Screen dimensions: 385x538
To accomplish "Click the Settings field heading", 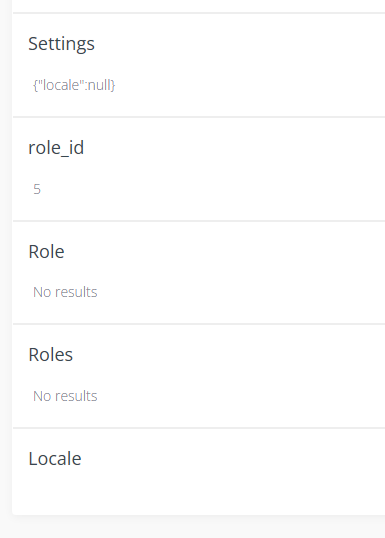I will pos(61,44).
